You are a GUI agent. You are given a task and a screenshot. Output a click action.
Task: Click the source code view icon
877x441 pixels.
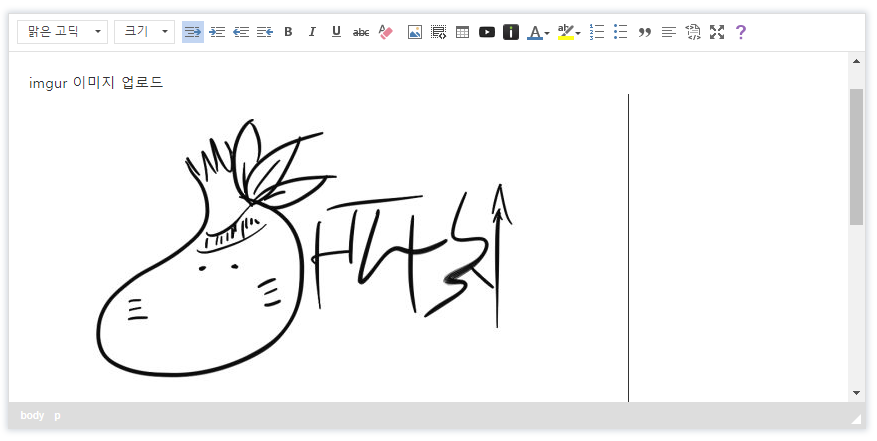[x=693, y=32]
